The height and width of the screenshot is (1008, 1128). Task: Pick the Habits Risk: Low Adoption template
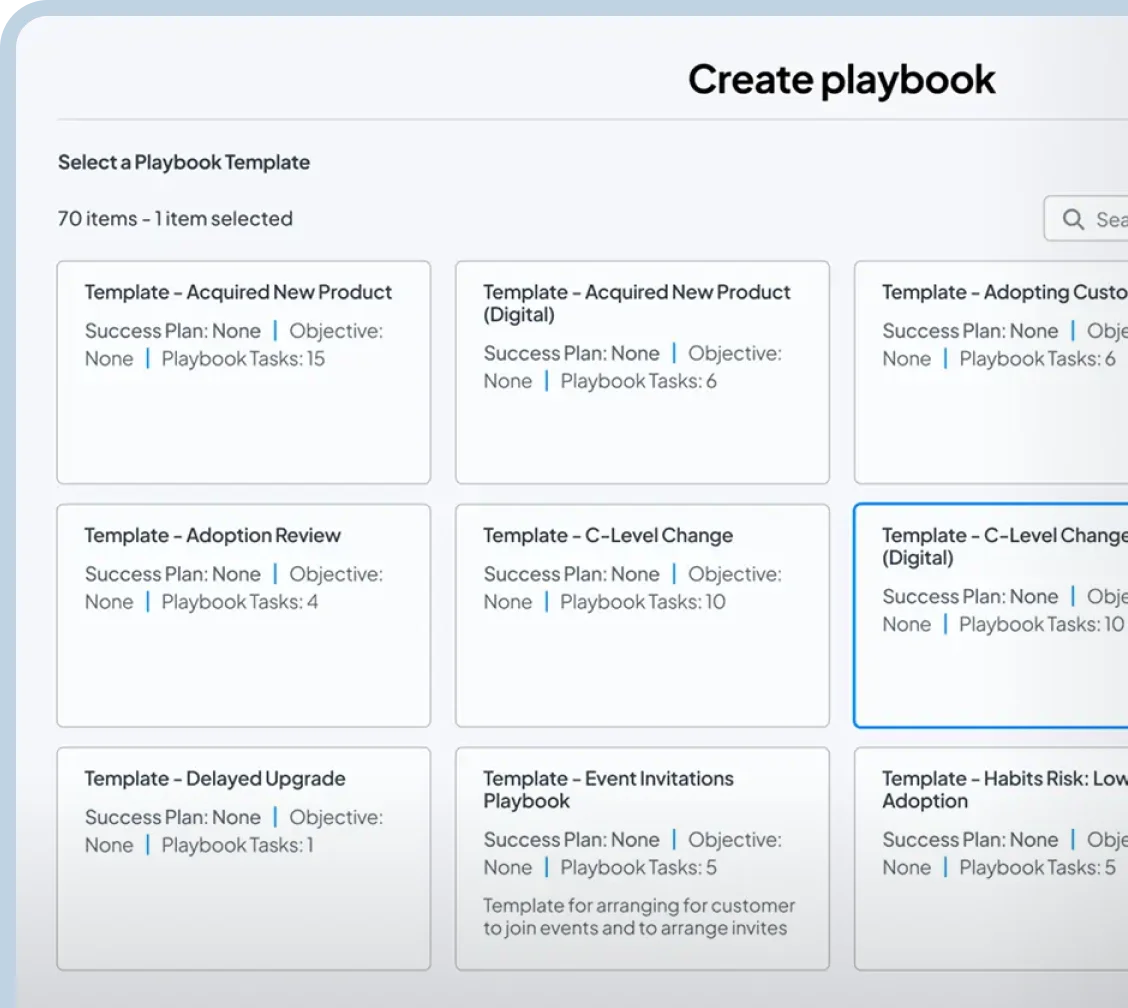point(991,858)
